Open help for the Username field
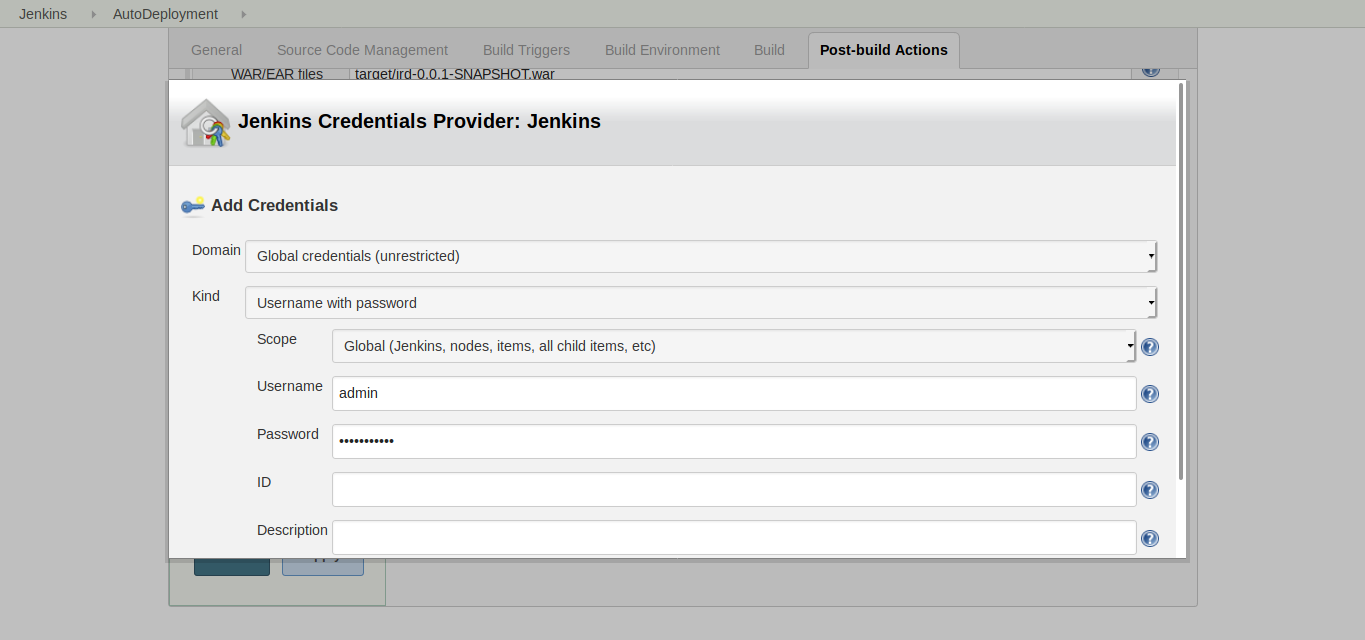The height and width of the screenshot is (640, 1365). click(1150, 394)
